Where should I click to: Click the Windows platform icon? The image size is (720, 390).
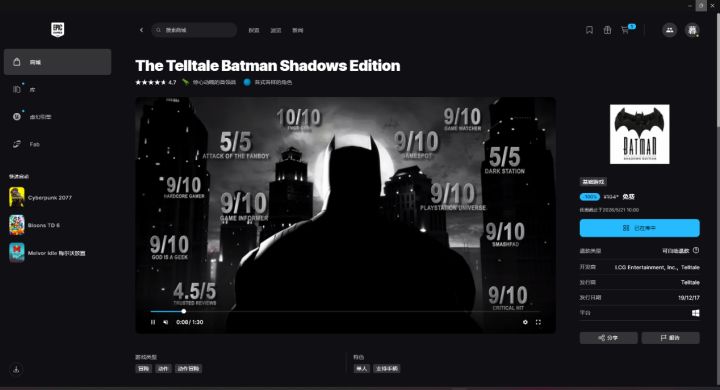point(696,313)
